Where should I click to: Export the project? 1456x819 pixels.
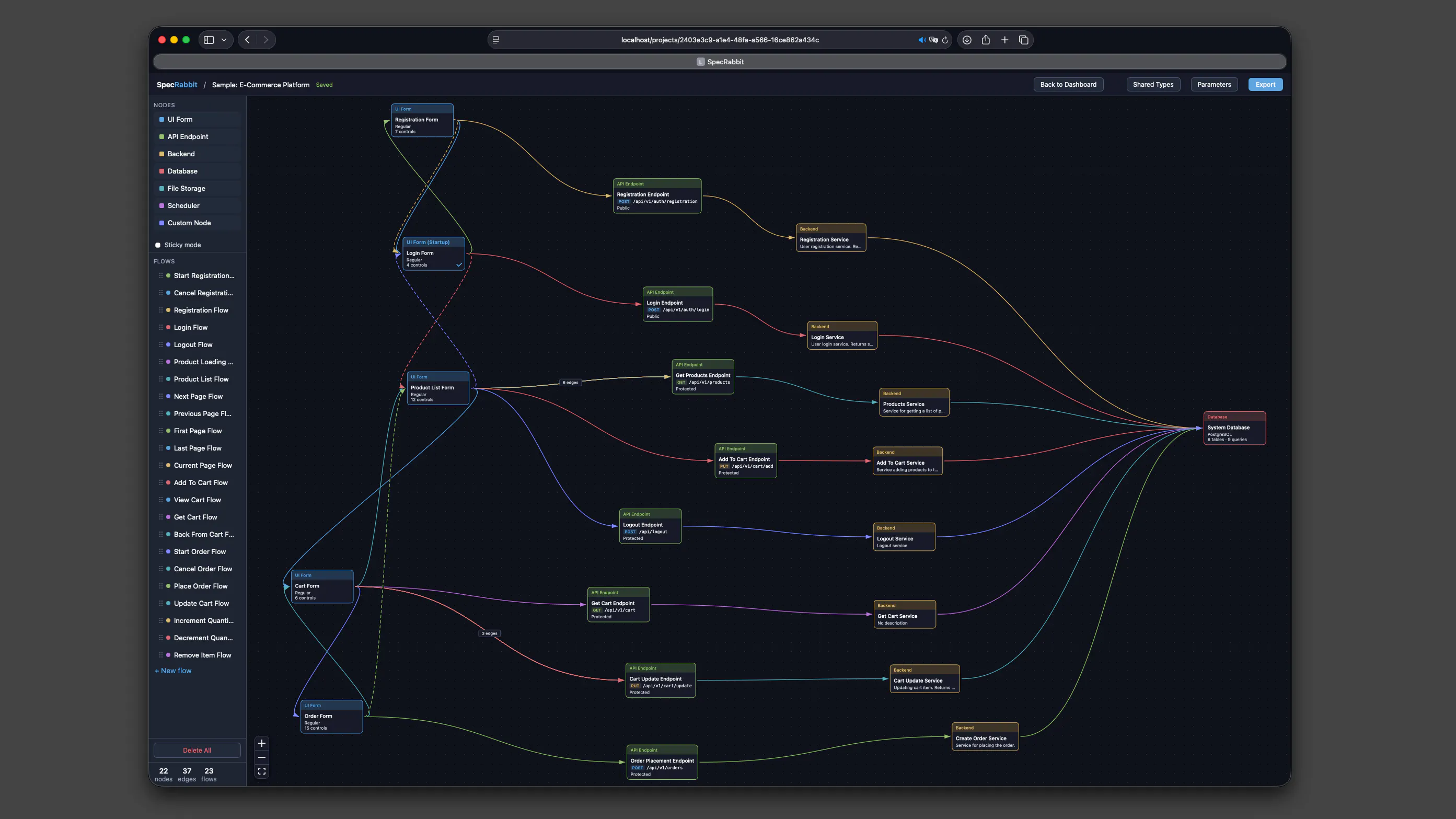(x=1266, y=85)
